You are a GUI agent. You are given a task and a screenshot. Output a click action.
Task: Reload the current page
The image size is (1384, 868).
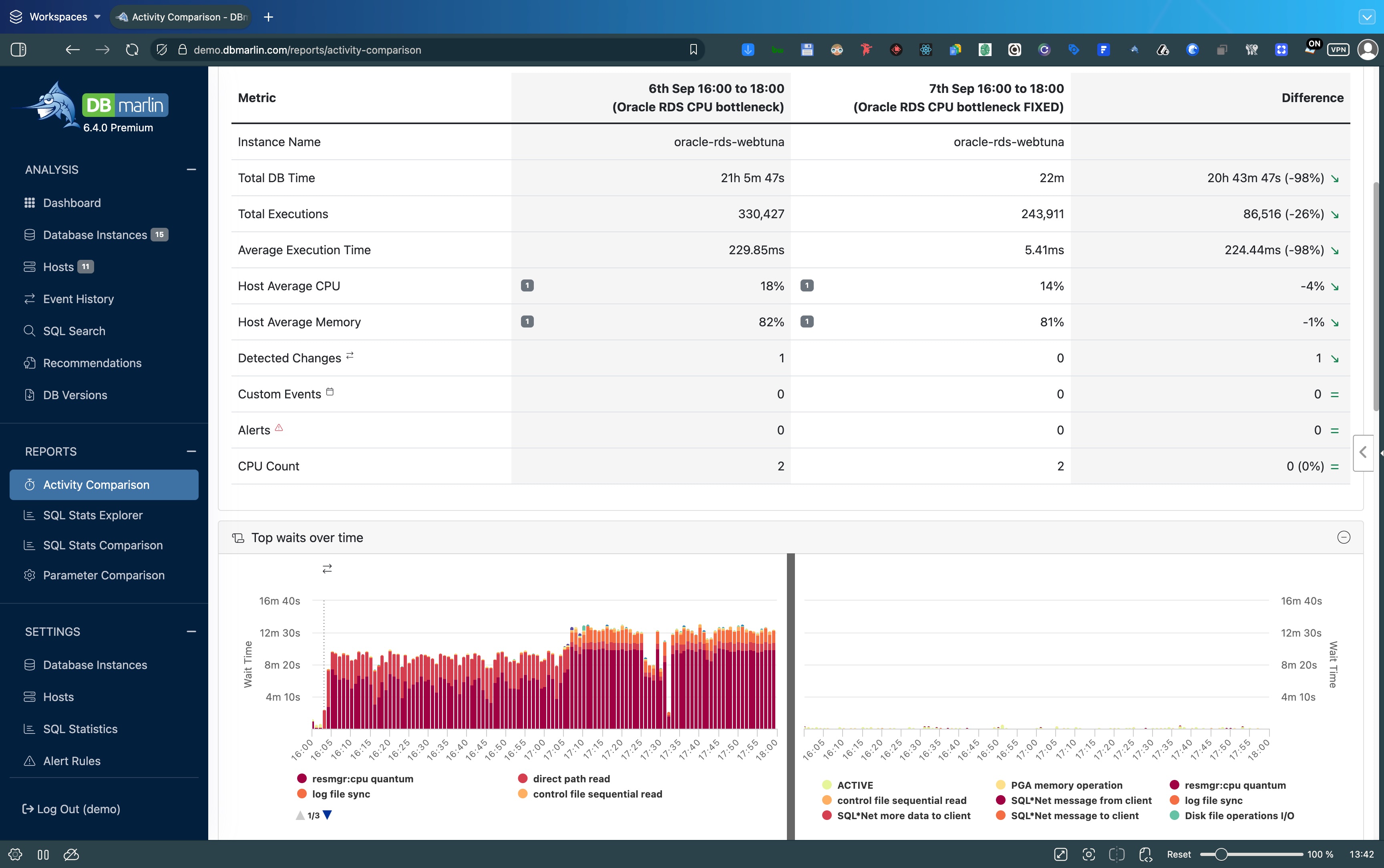132,50
